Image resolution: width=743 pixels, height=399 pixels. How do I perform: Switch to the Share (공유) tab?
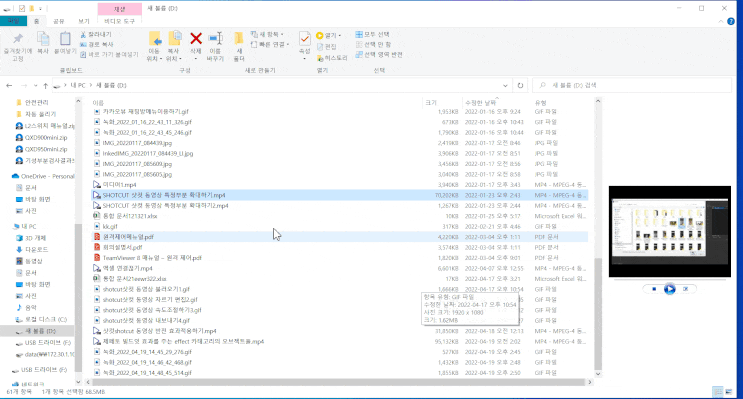pos(58,21)
